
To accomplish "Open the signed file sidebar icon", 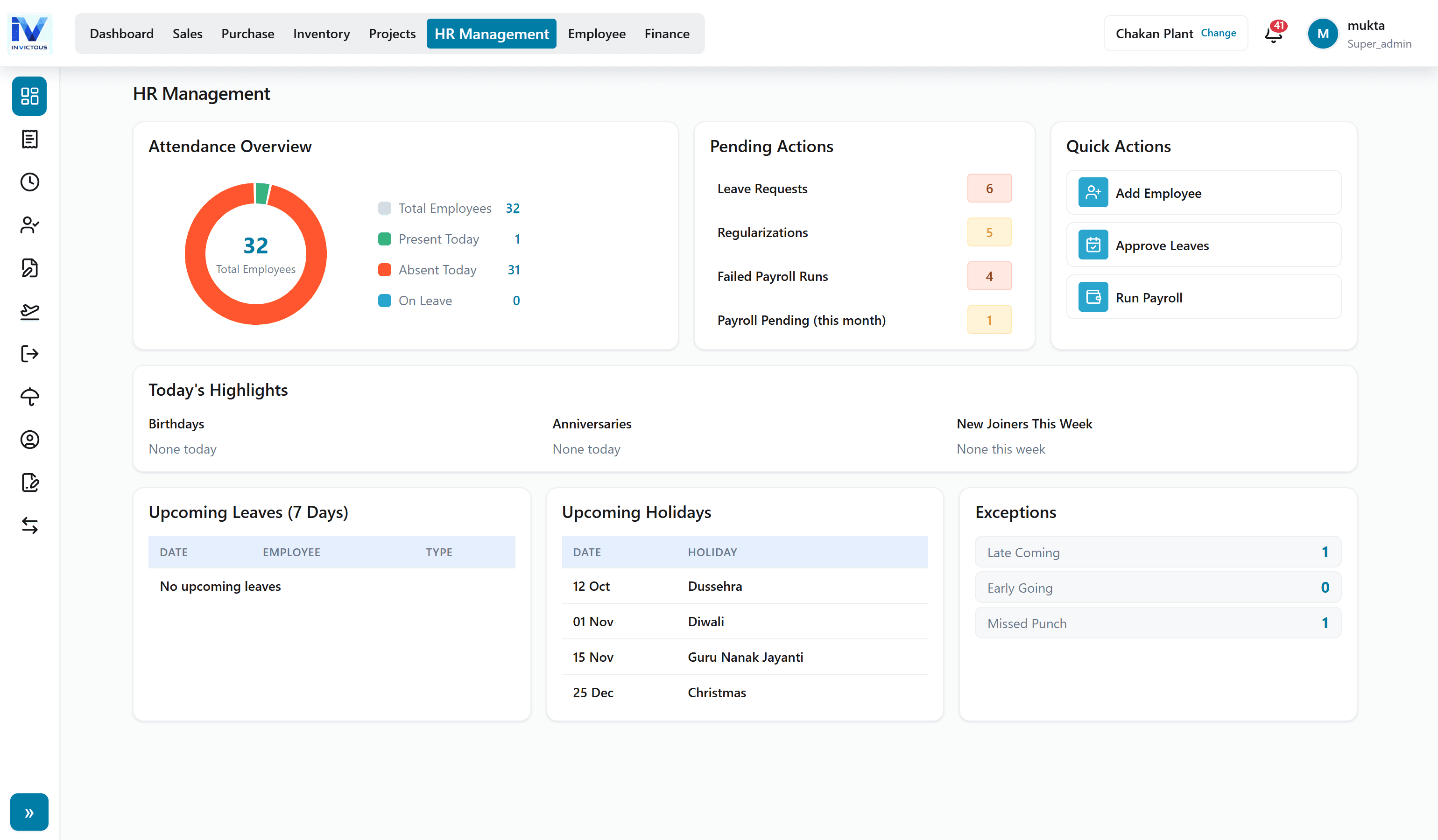I will [30, 267].
